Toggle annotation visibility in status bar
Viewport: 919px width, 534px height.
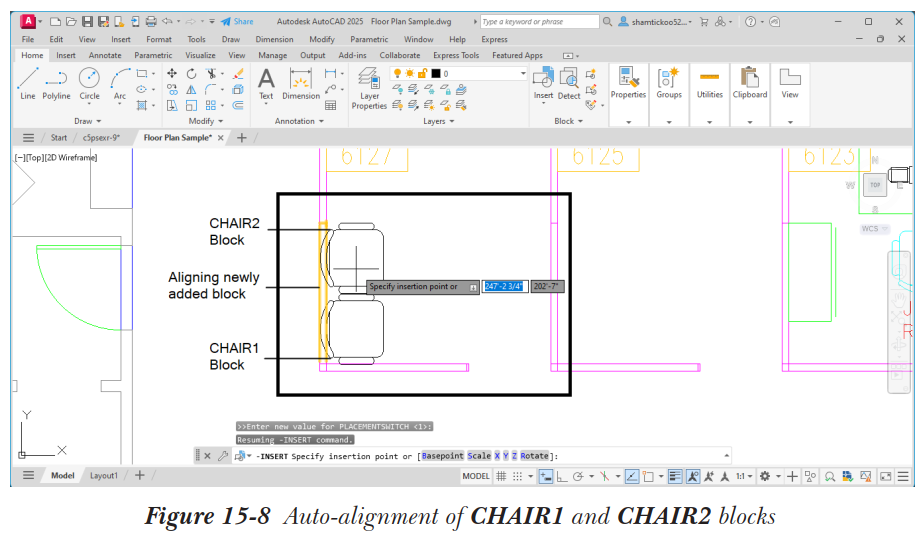692,477
